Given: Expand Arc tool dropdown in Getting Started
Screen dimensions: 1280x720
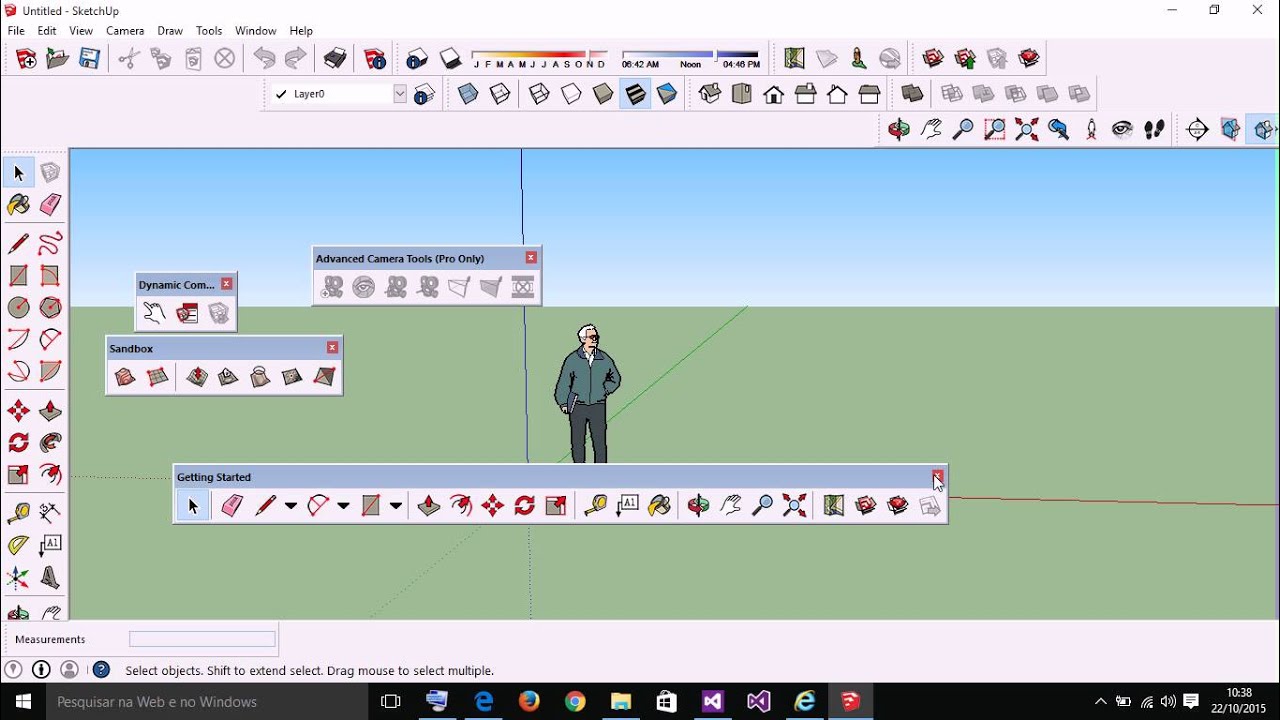Looking at the screenshot, I should pyautogui.click(x=343, y=506).
